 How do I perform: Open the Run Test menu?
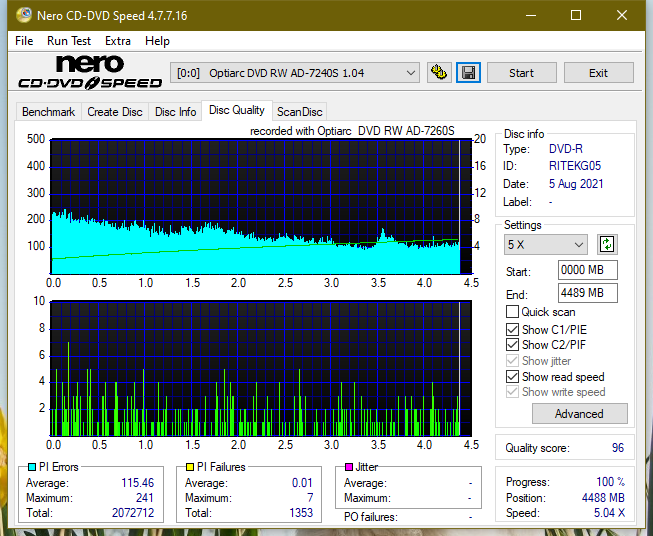click(69, 41)
